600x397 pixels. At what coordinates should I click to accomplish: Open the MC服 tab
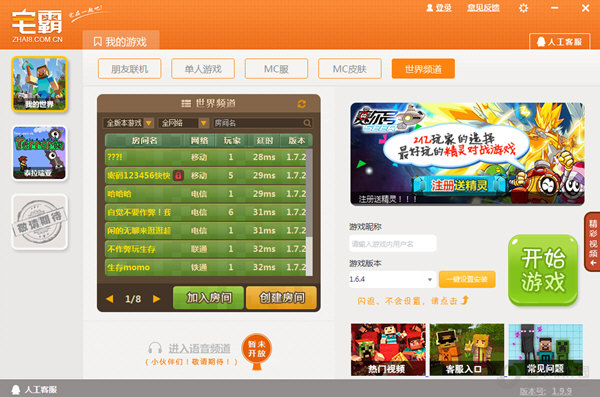(x=276, y=69)
